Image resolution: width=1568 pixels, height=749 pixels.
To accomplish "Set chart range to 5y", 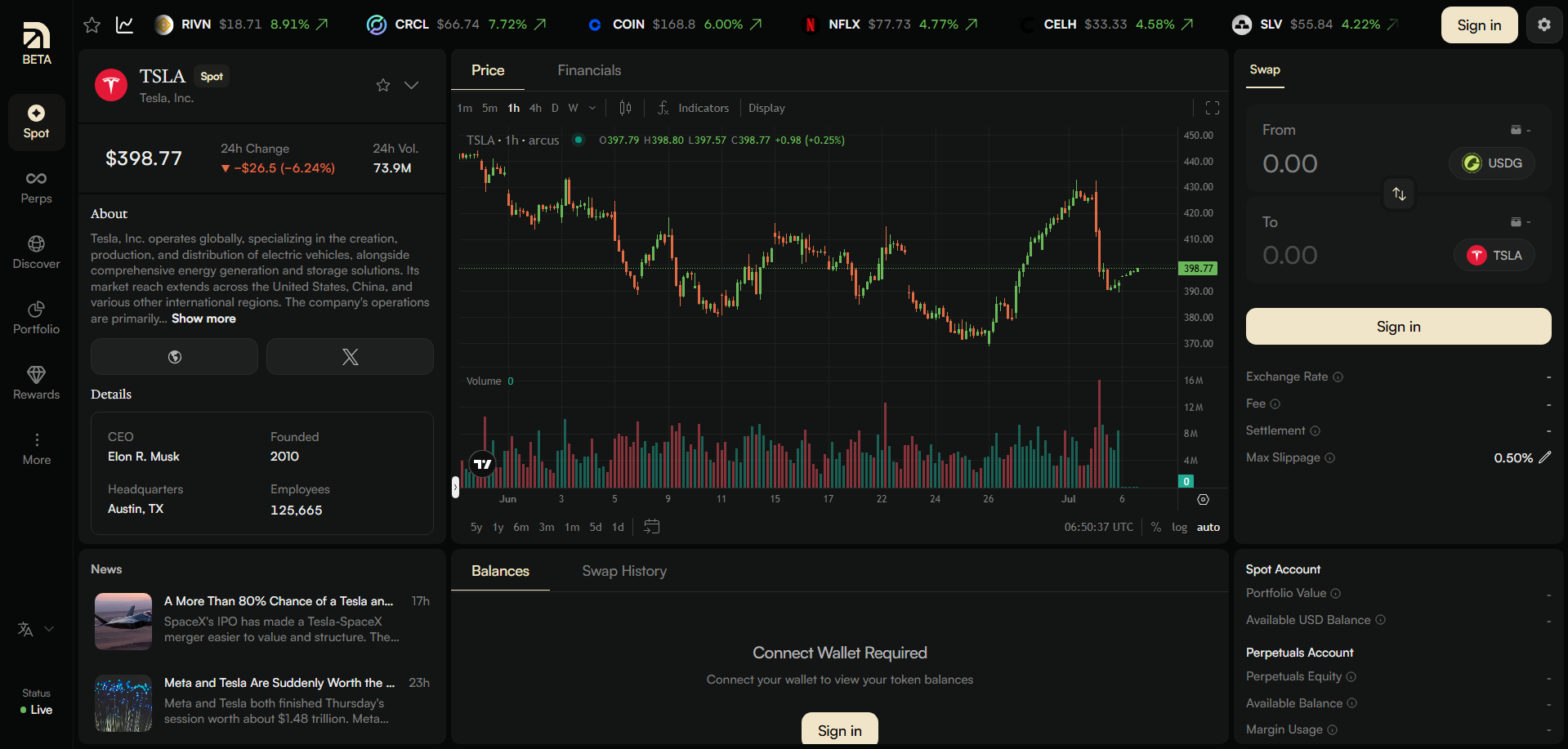I will click(476, 527).
